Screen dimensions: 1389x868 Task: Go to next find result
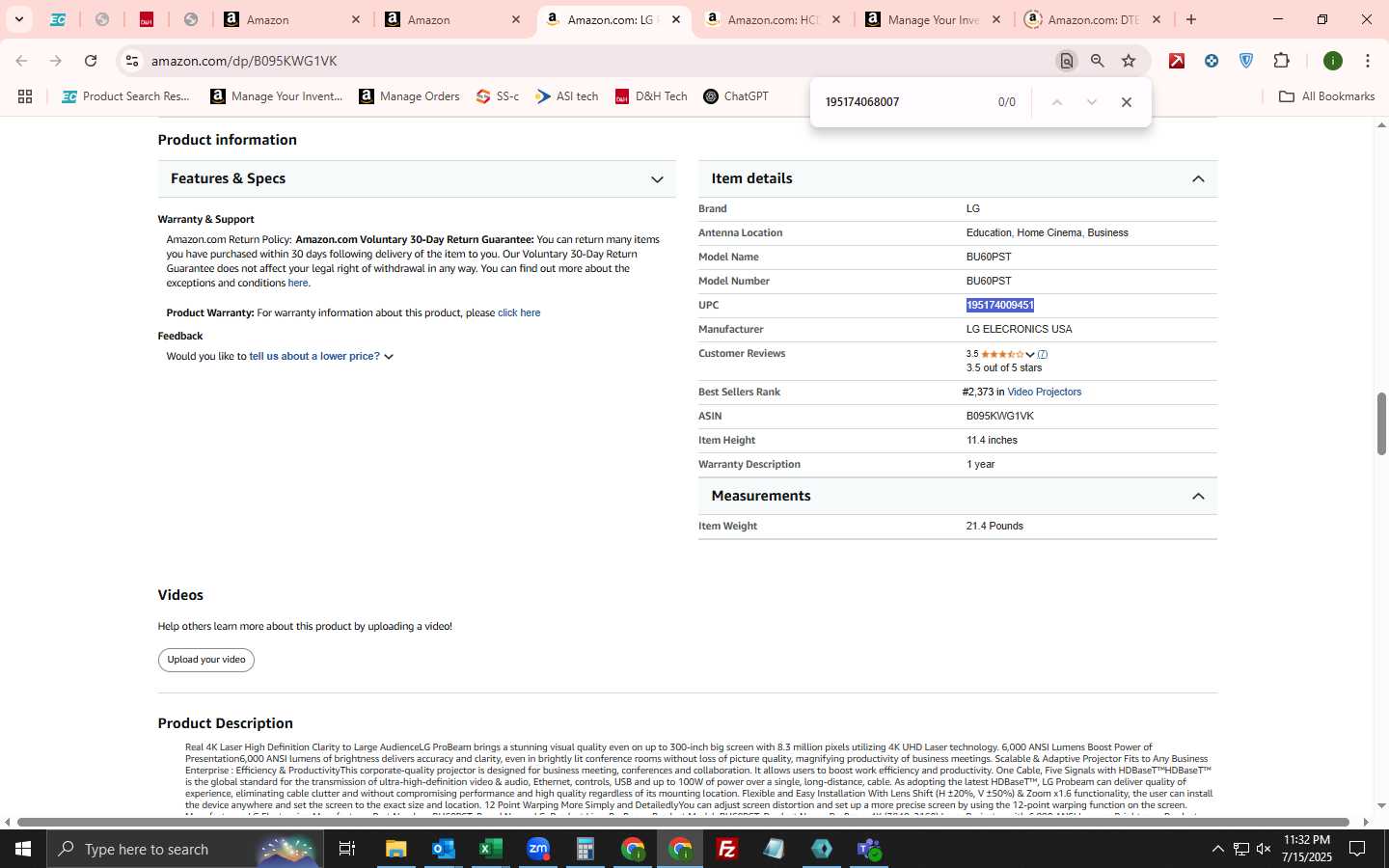pyautogui.click(x=1092, y=102)
